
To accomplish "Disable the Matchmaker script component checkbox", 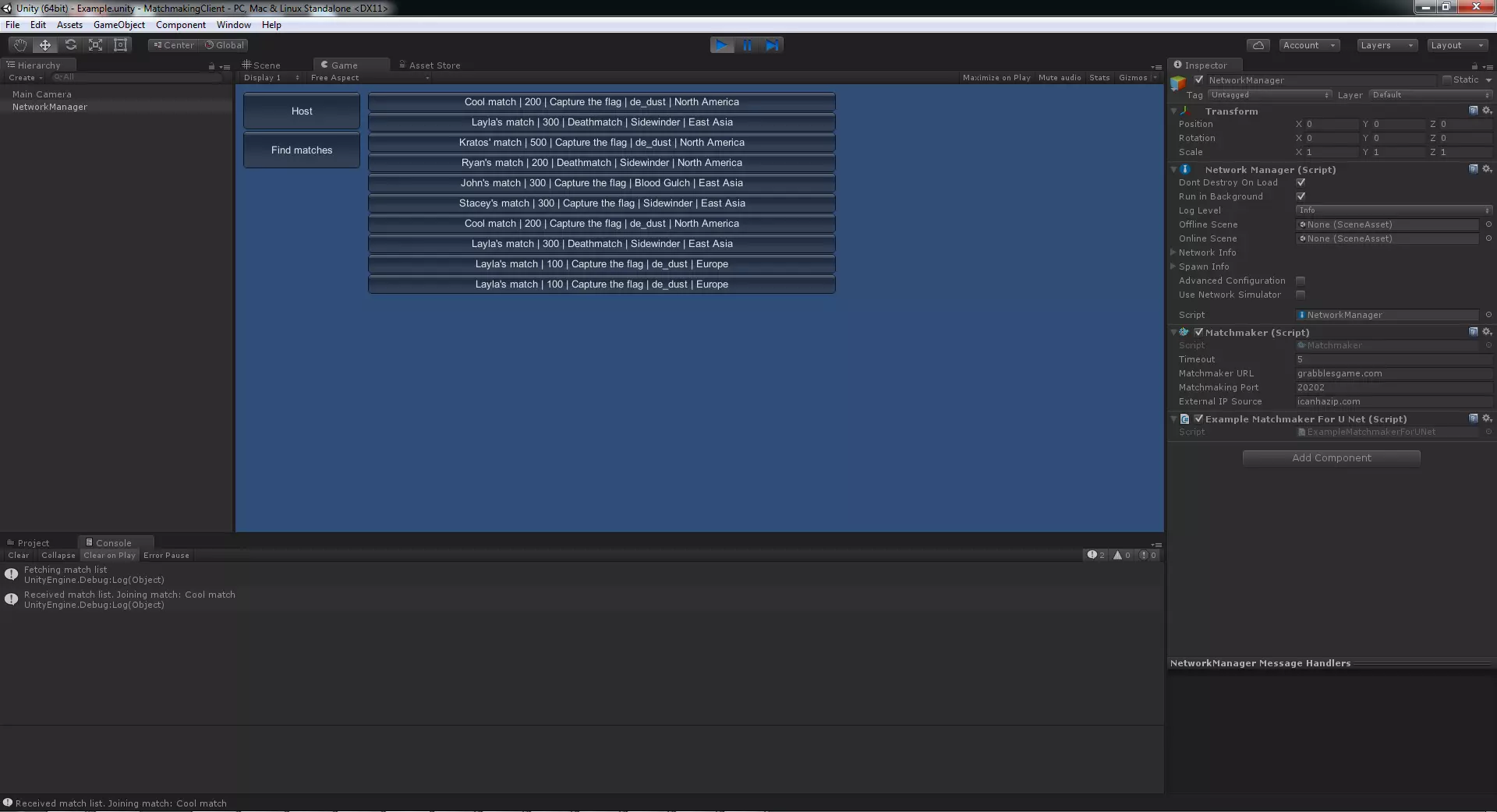I will point(1198,332).
